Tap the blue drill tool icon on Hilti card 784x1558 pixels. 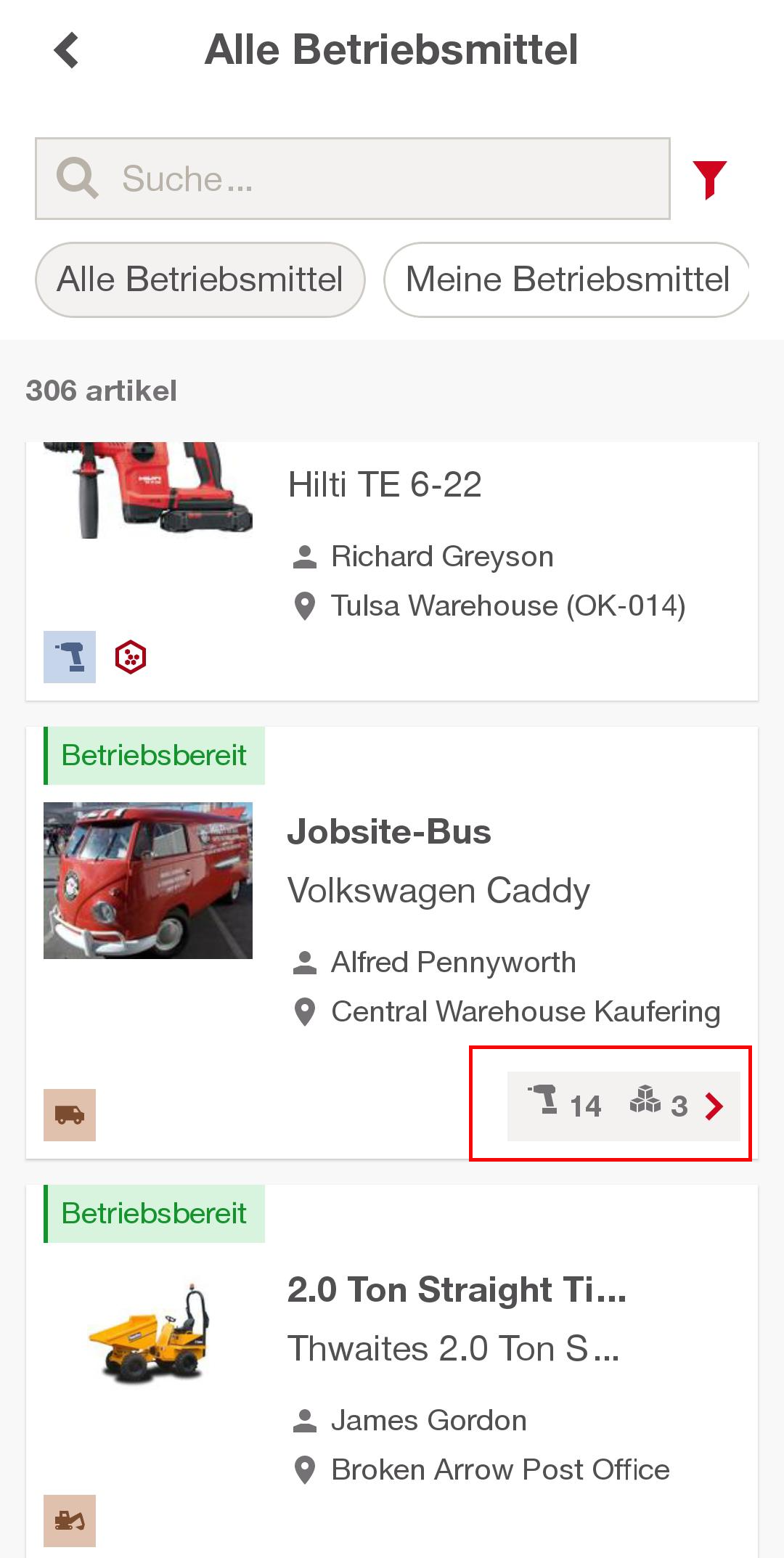click(70, 657)
